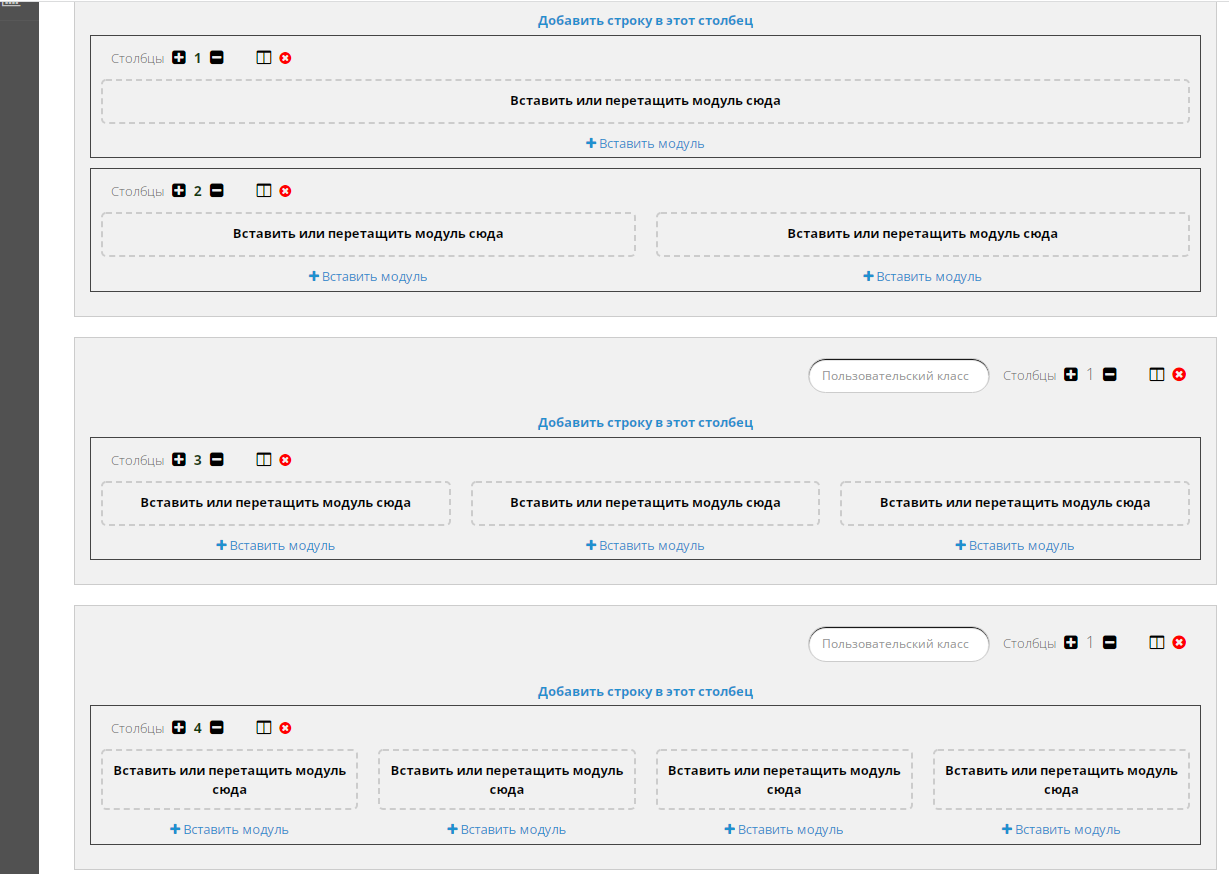Delete the row with 3 columns
Viewport: 1229px width, 874px height.
285,460
